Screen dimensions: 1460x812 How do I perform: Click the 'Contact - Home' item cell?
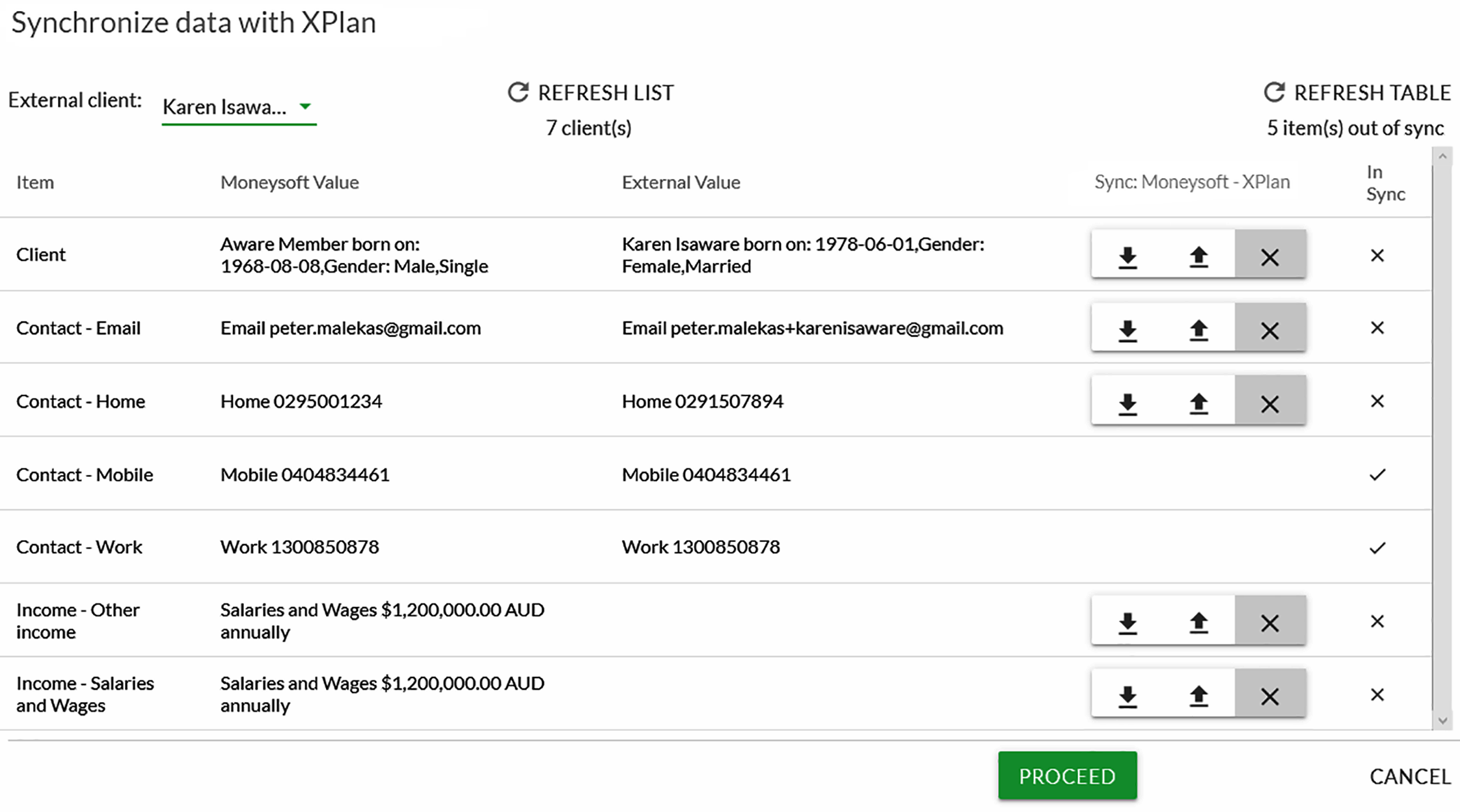pyautogui.click(x=81, y=401)
